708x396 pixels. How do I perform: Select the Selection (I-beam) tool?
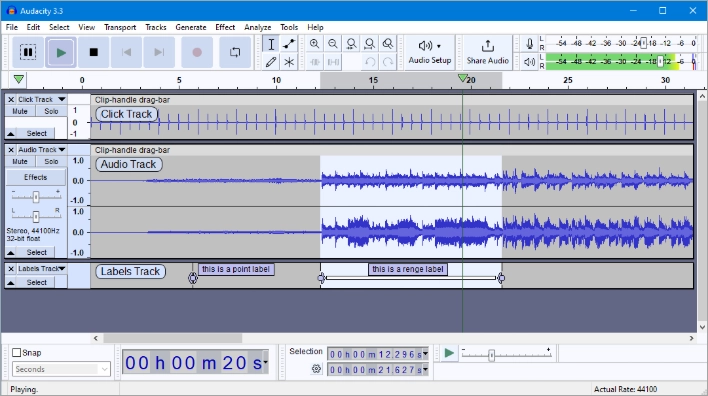tap(271, 44)
